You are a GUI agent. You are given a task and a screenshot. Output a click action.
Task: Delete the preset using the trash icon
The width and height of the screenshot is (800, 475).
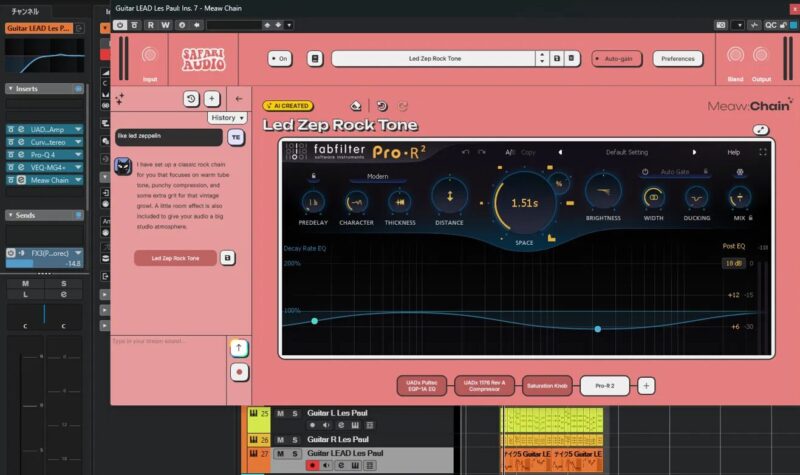tap(571, 59)
